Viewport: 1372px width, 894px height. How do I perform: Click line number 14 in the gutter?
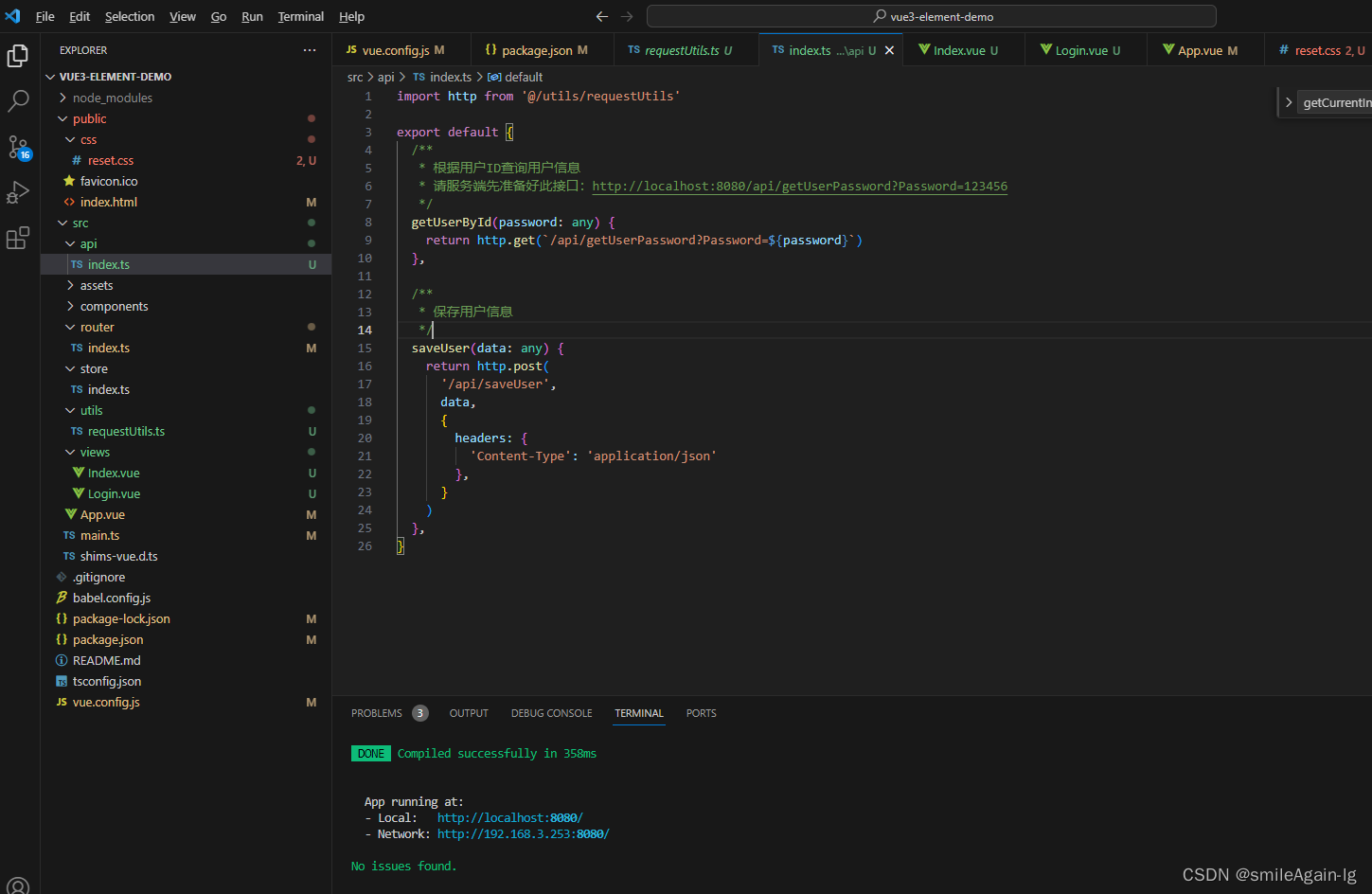[365, 331]
